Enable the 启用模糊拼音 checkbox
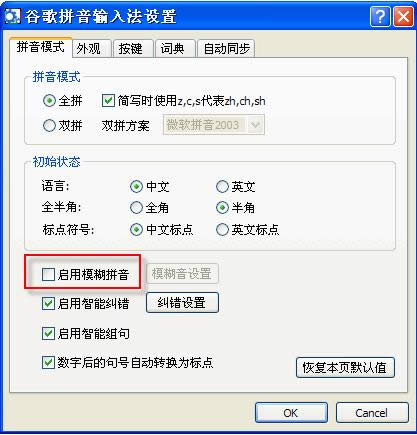Viewport: 417px width, 435px height. tap(48, 275)
